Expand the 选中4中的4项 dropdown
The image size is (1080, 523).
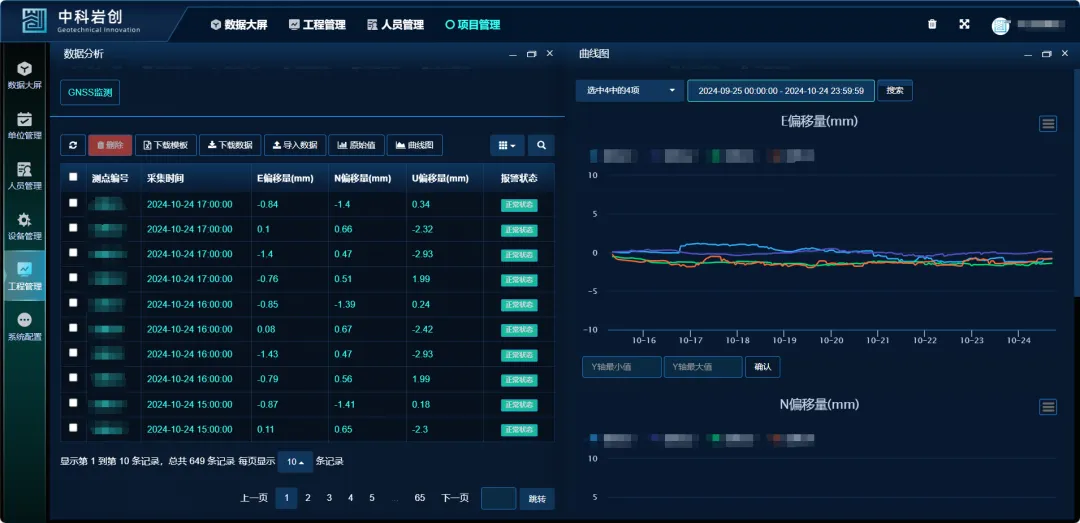click(x=630, y=91)
